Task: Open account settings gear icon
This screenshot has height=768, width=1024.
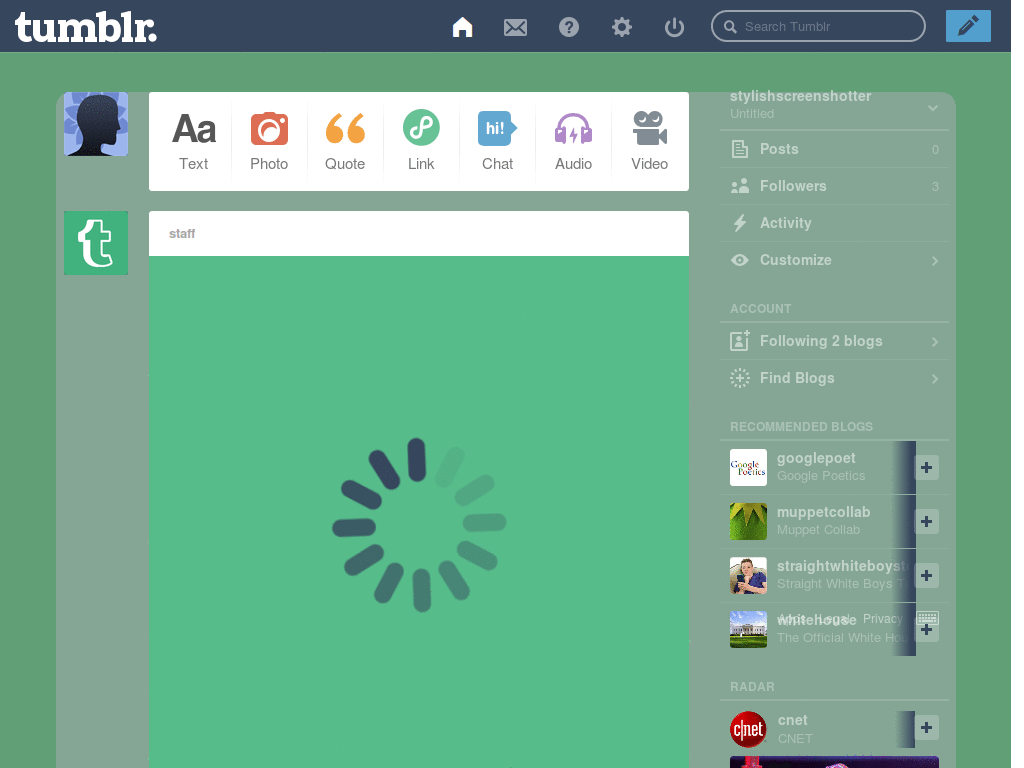Action: (x=622, y=27)
